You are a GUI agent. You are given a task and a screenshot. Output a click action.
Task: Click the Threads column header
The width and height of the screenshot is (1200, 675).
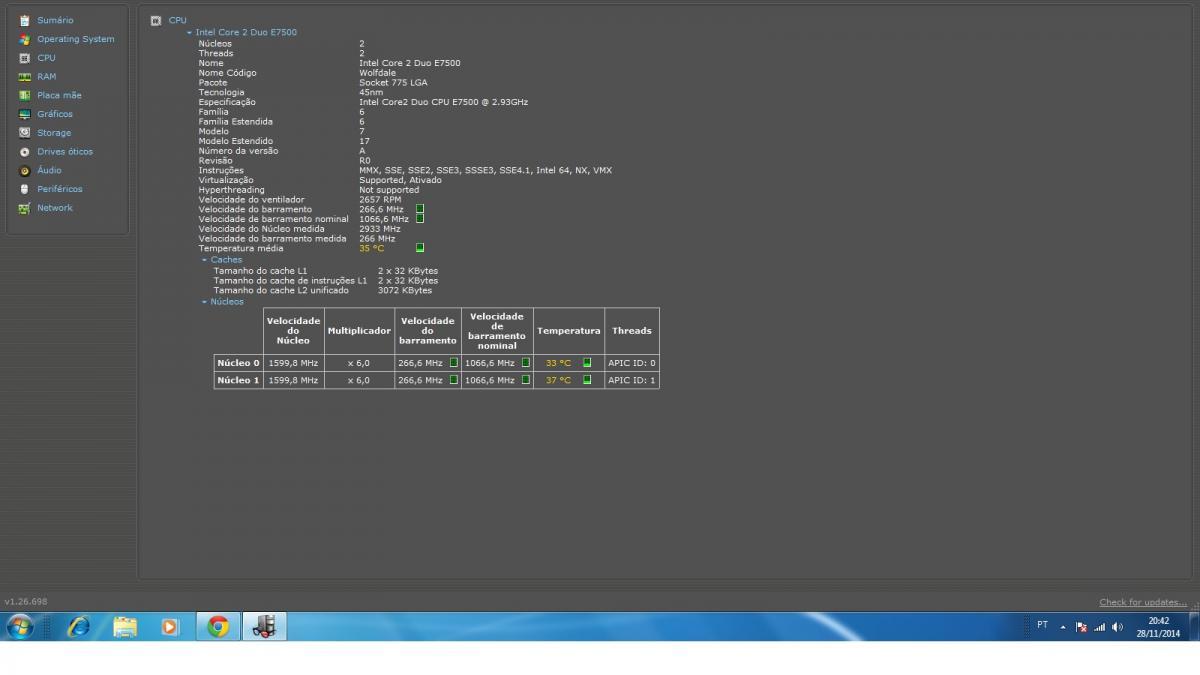point(632,331)
